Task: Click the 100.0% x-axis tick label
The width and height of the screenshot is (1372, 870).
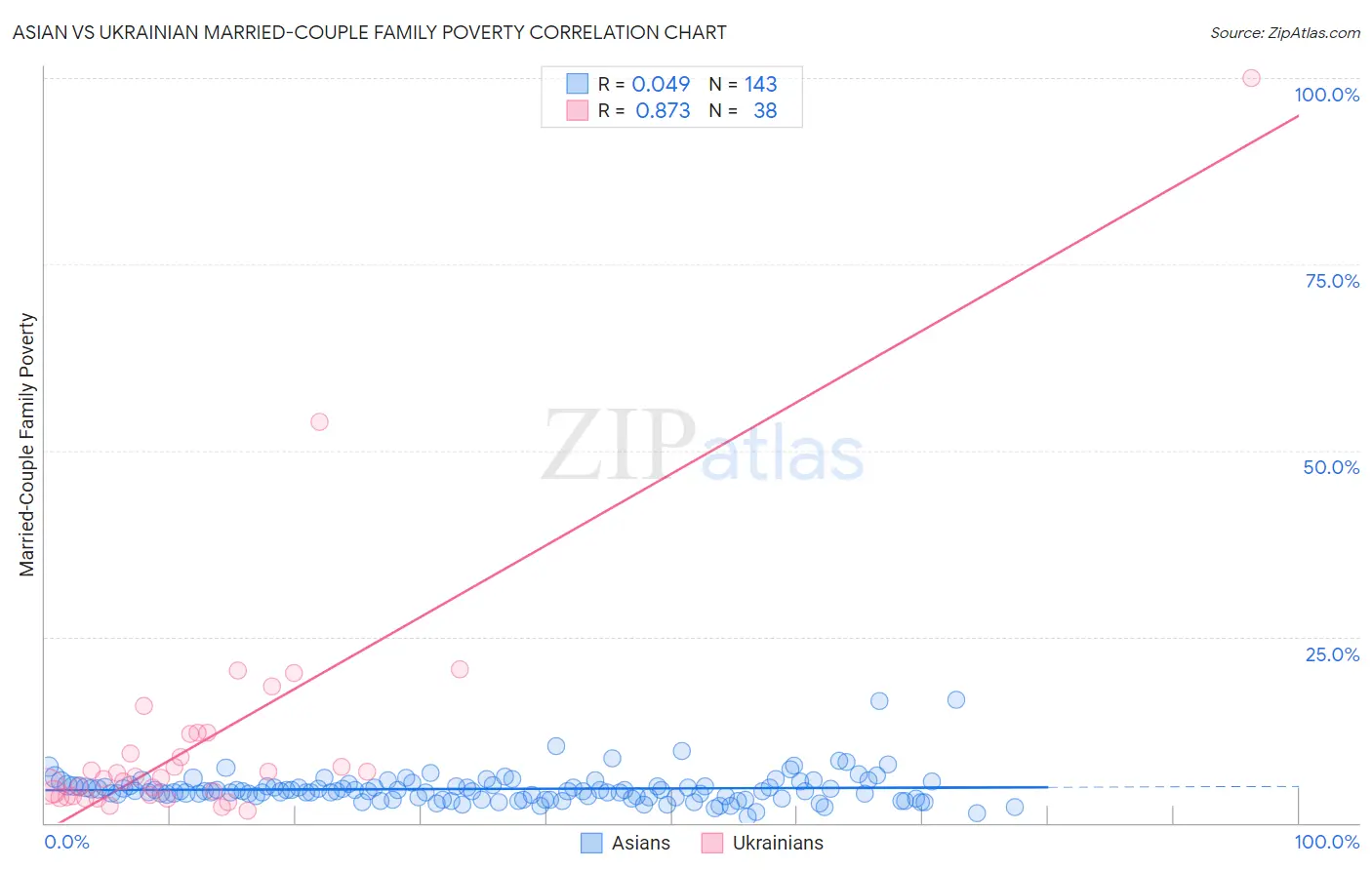Action: coord(1327,842)
